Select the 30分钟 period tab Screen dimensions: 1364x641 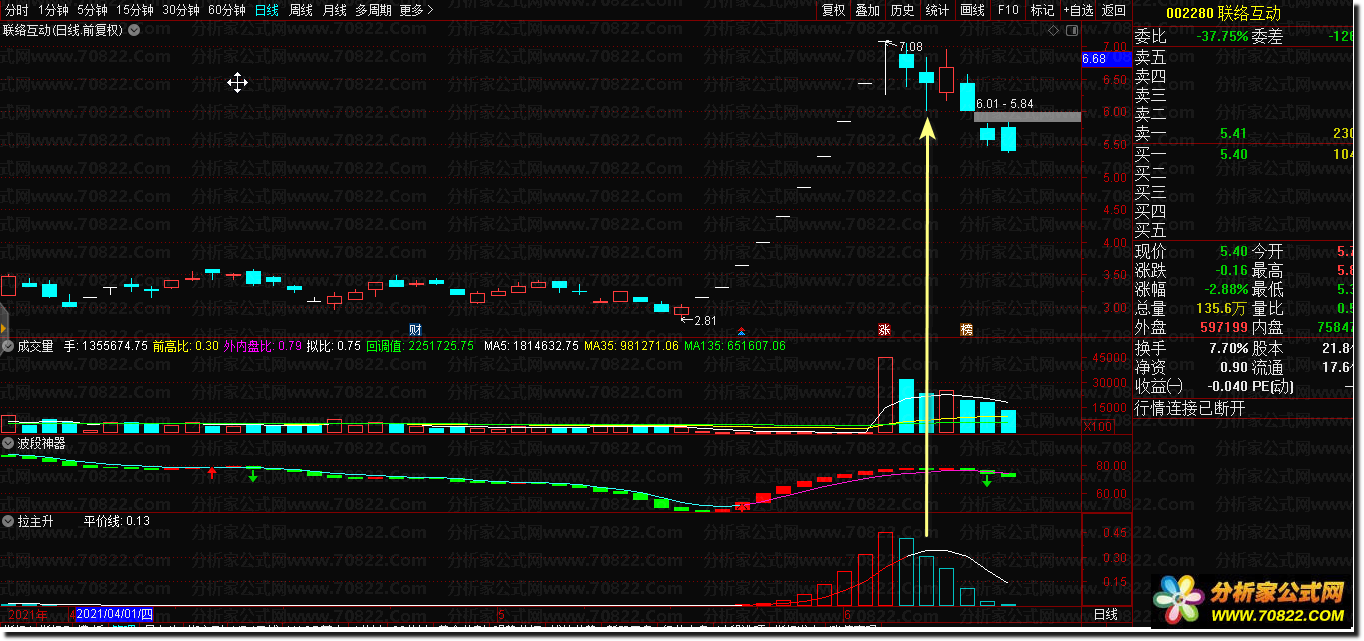[x=181, y=10]
